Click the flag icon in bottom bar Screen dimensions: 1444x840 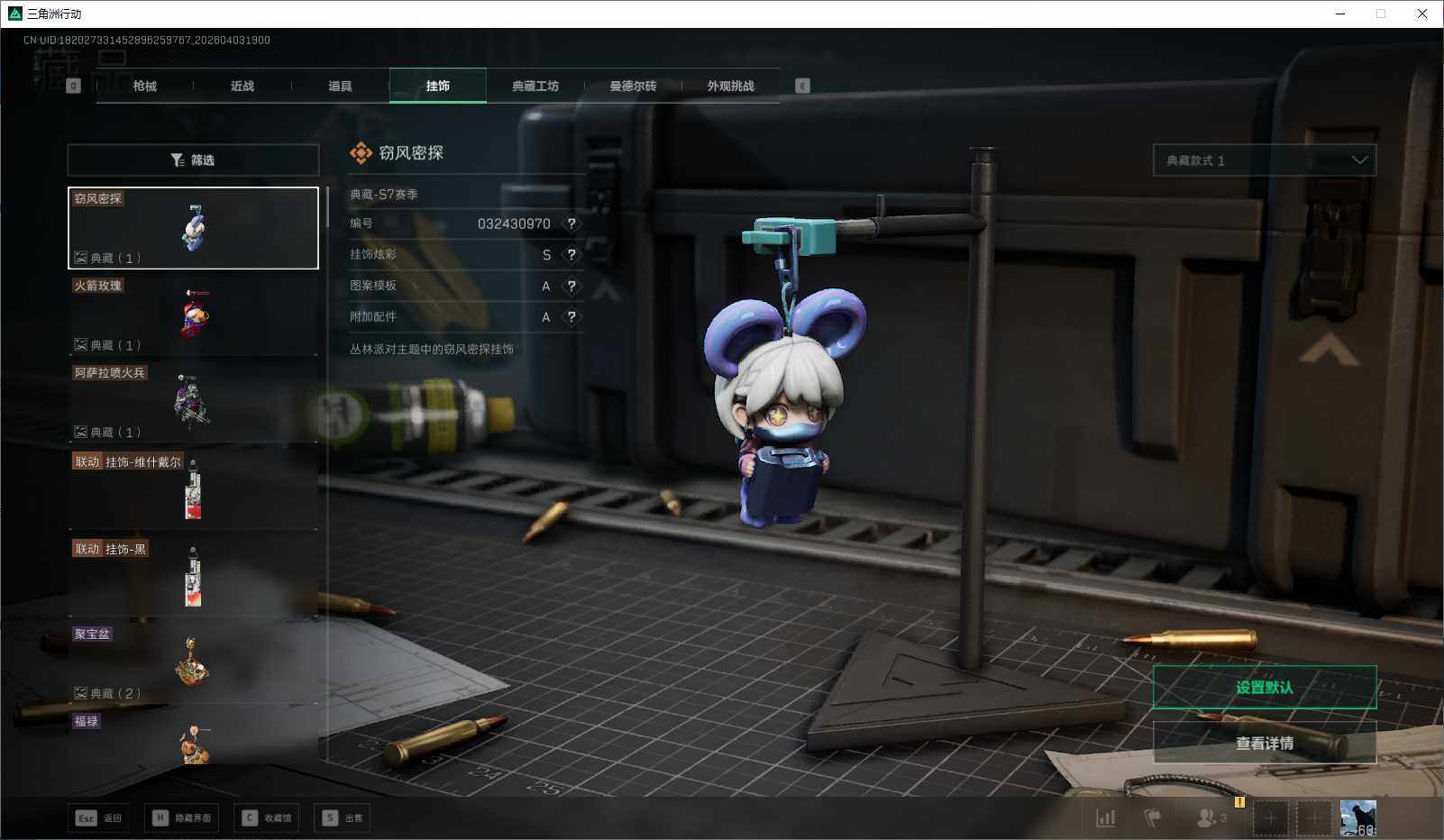pos(1152,817)
